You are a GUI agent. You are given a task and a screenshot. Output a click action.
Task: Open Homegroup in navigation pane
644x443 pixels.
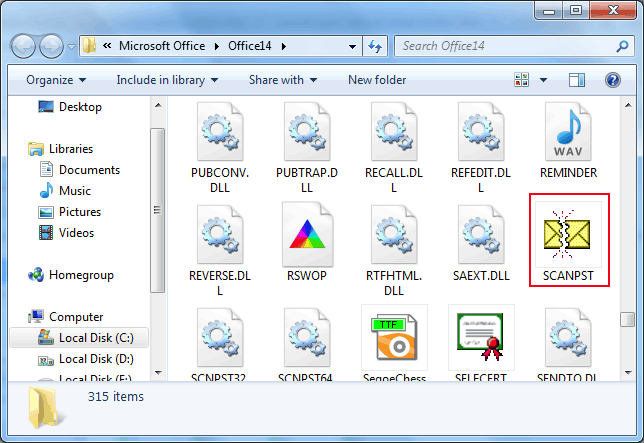[x=71, y=275]
